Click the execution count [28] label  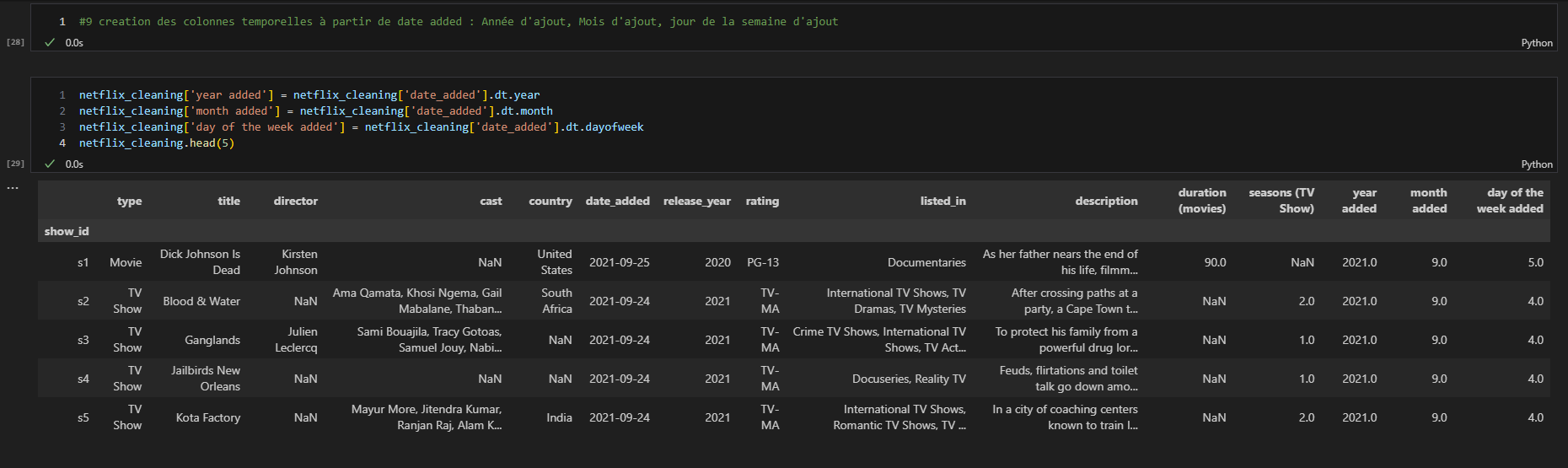(15, 42)
